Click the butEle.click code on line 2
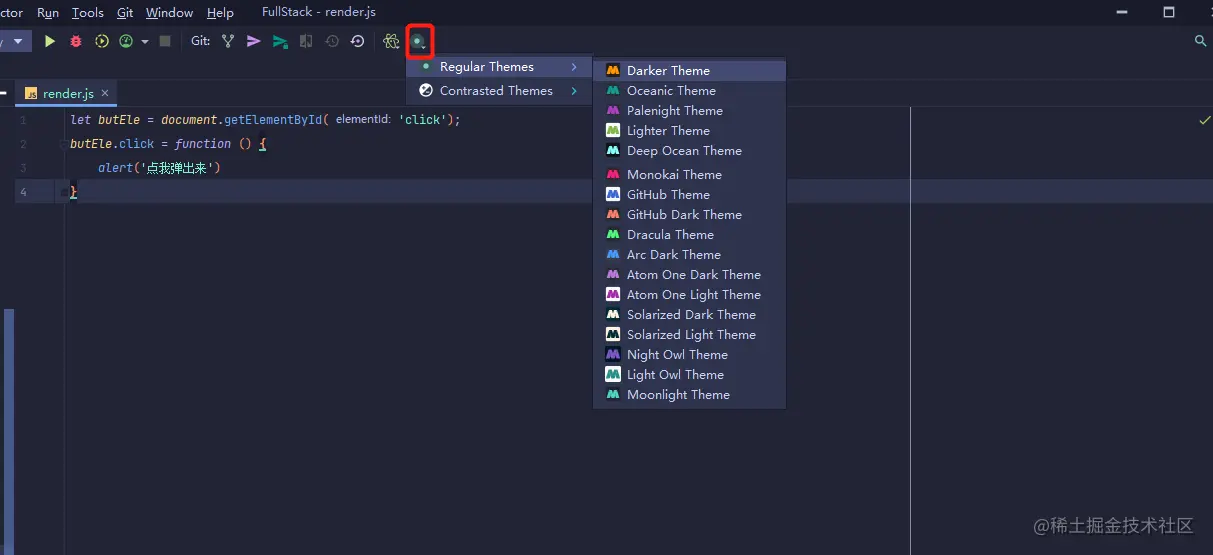 [x=112, y=144]
